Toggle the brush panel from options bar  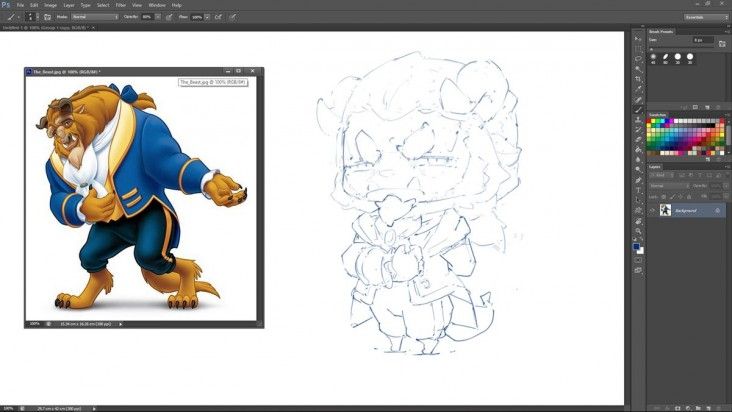pyautogui.click(x=47, y=17)
